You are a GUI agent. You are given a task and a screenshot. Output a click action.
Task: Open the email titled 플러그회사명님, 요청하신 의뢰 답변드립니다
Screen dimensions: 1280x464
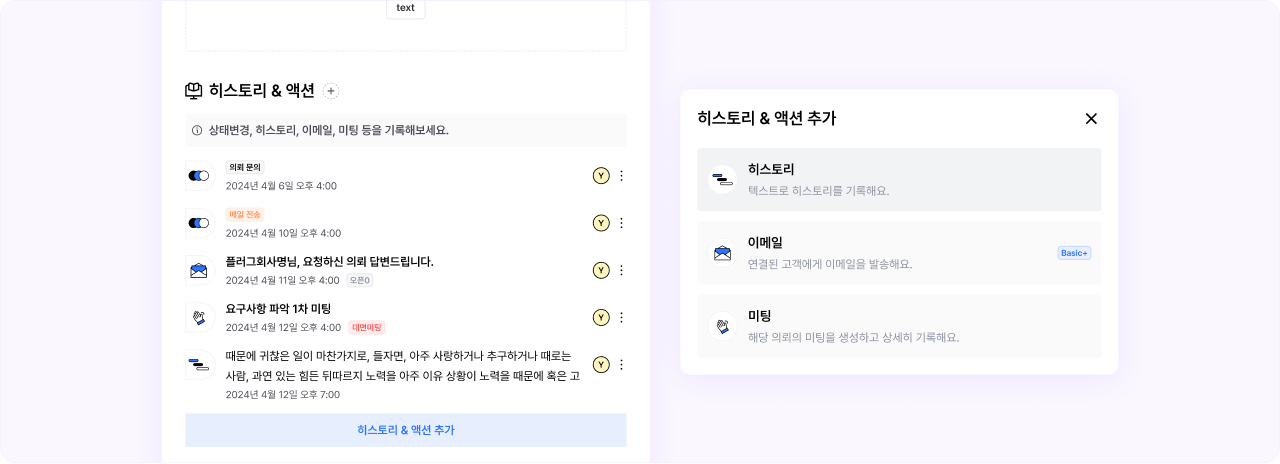tap(329, 262)
